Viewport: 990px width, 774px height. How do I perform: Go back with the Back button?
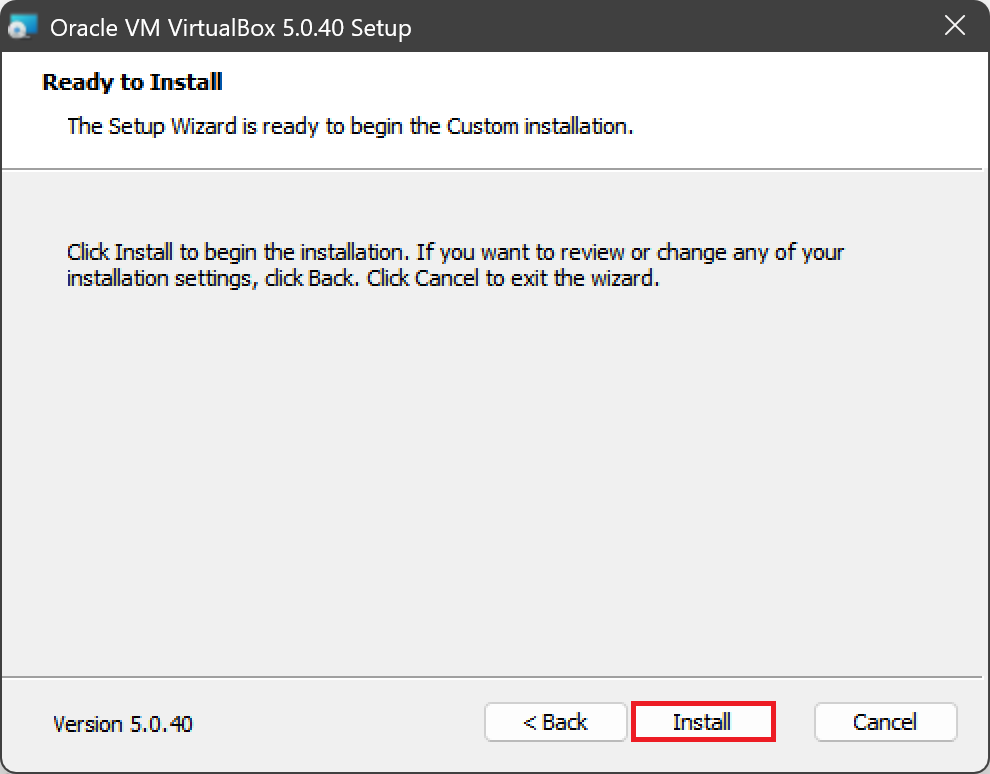[x=555, y=722]
